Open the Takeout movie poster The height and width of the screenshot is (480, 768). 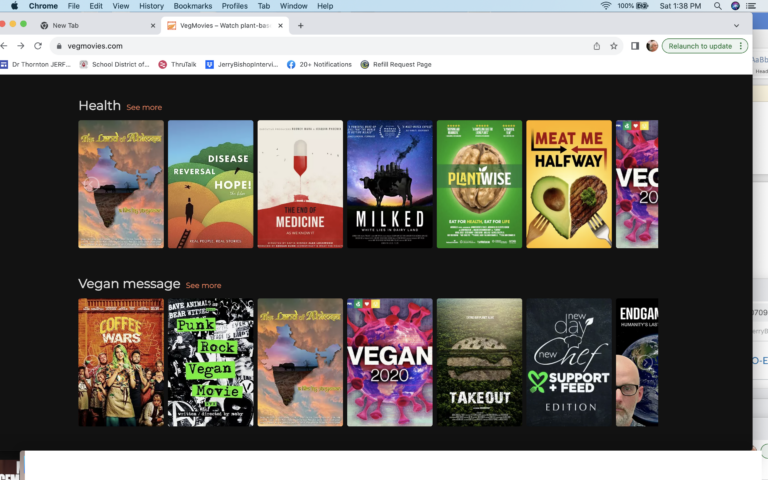tap(480, 362)
